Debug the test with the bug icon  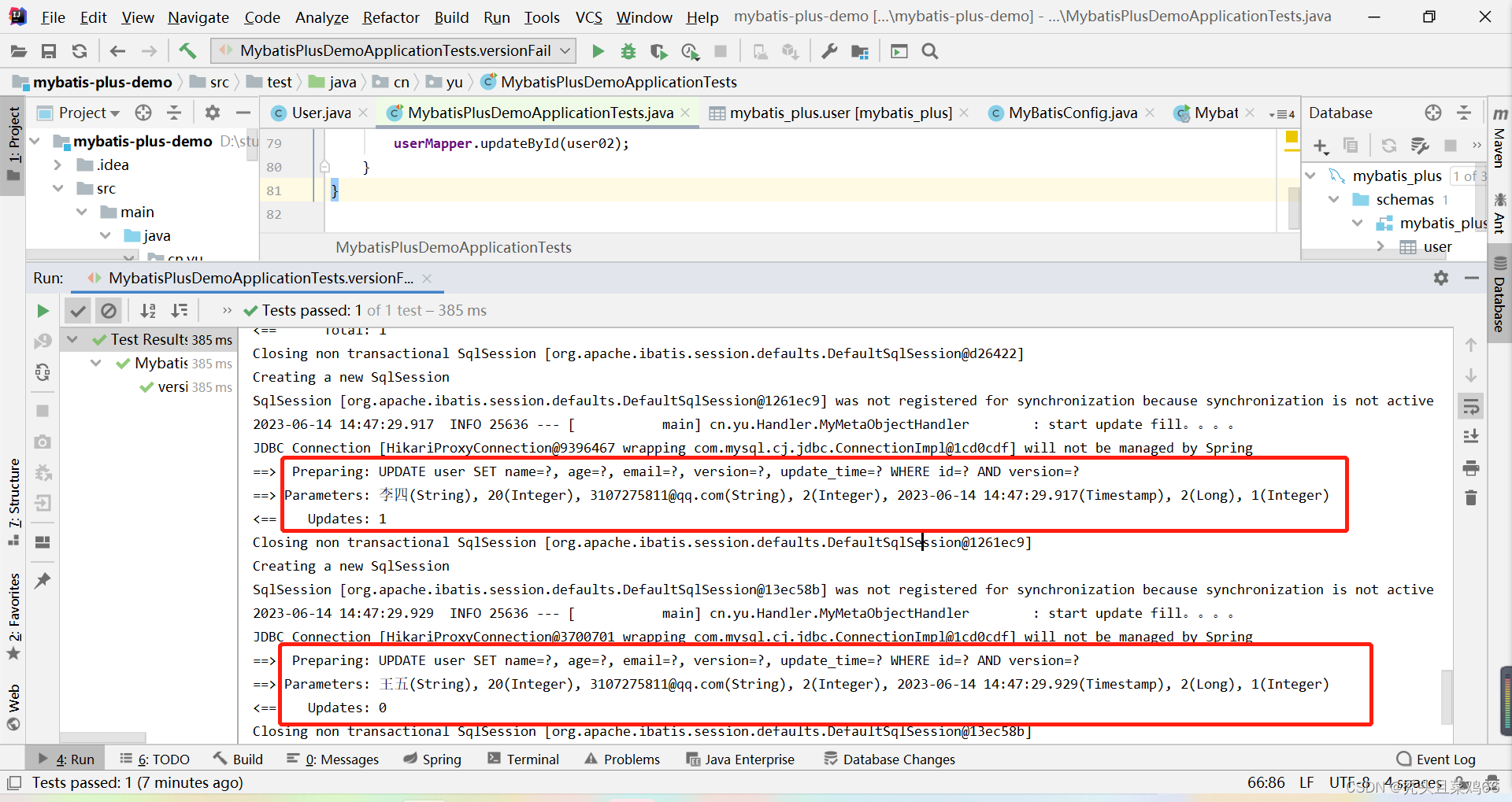(628, 51)
